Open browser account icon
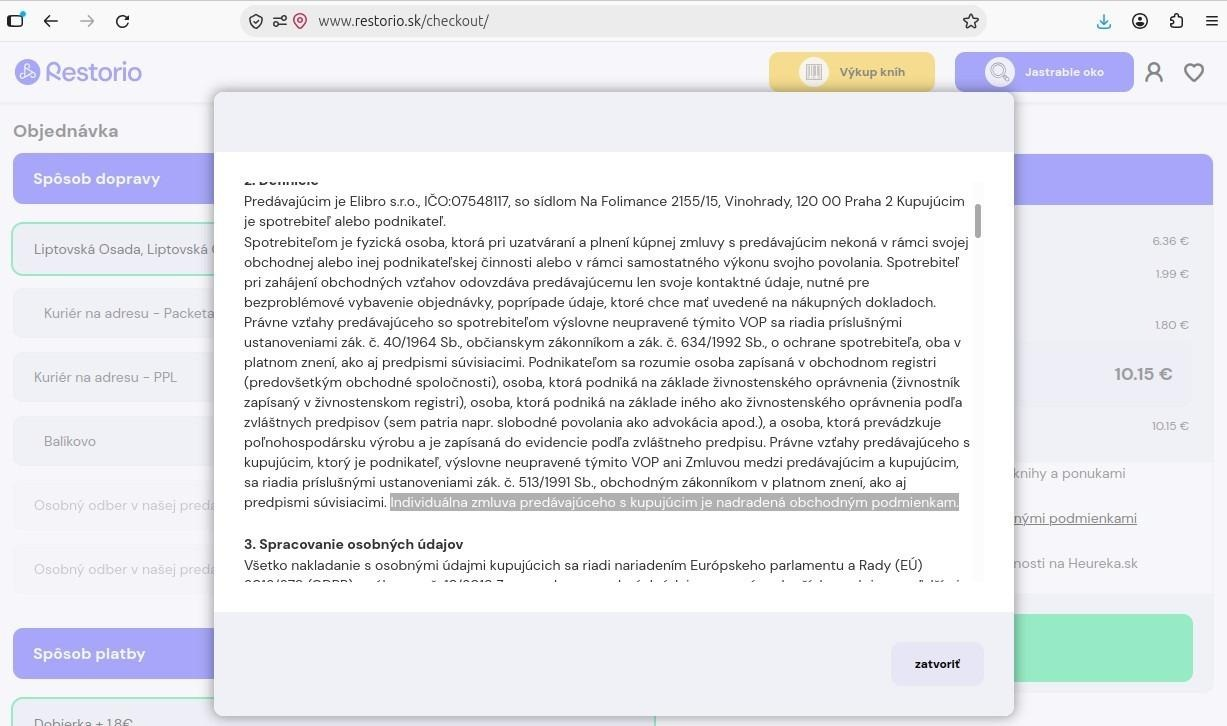The height and width of the screenshot is (726, 1227). click(x=1140, y=21)
